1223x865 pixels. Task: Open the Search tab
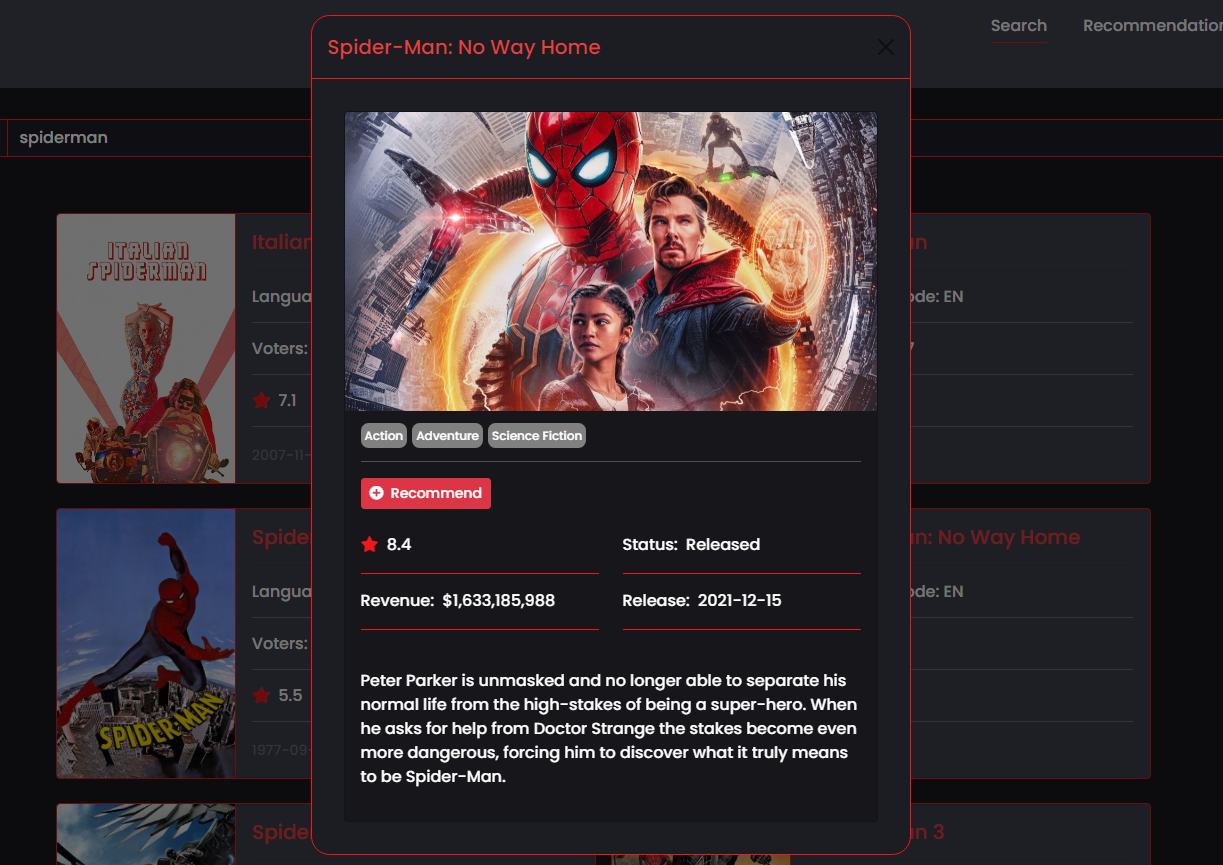click(1019, 26)
